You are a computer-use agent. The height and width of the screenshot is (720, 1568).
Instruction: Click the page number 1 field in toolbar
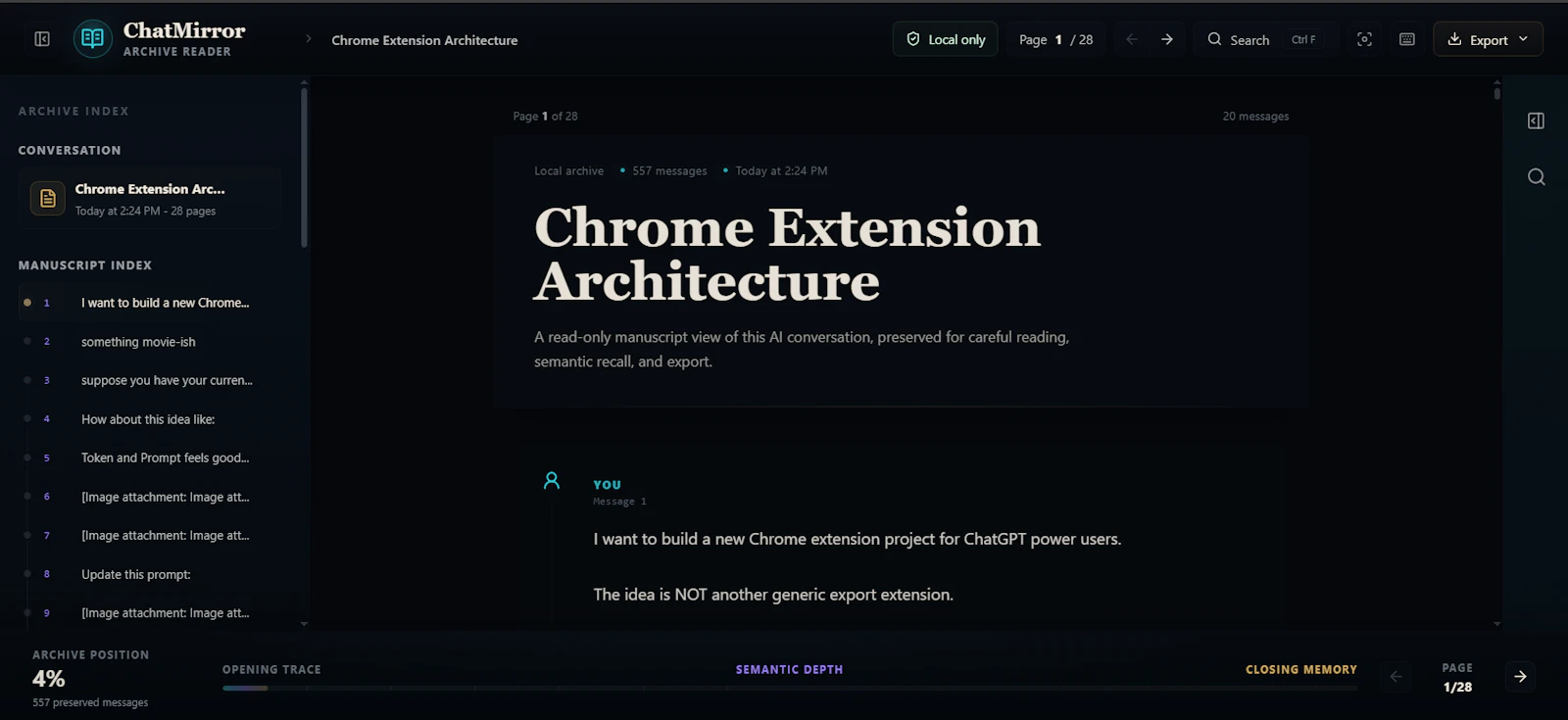pos(1058,40)
